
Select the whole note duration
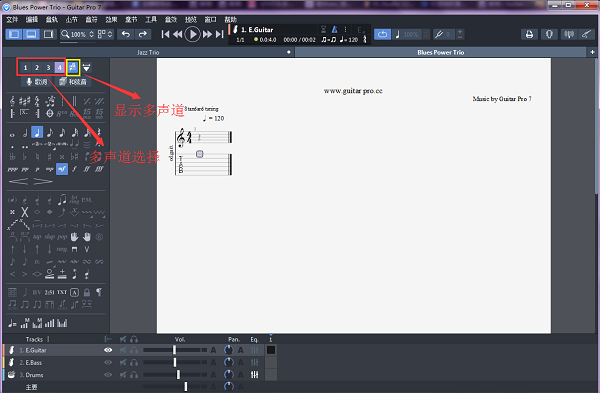pyautogui.click(x=12, y=134)
